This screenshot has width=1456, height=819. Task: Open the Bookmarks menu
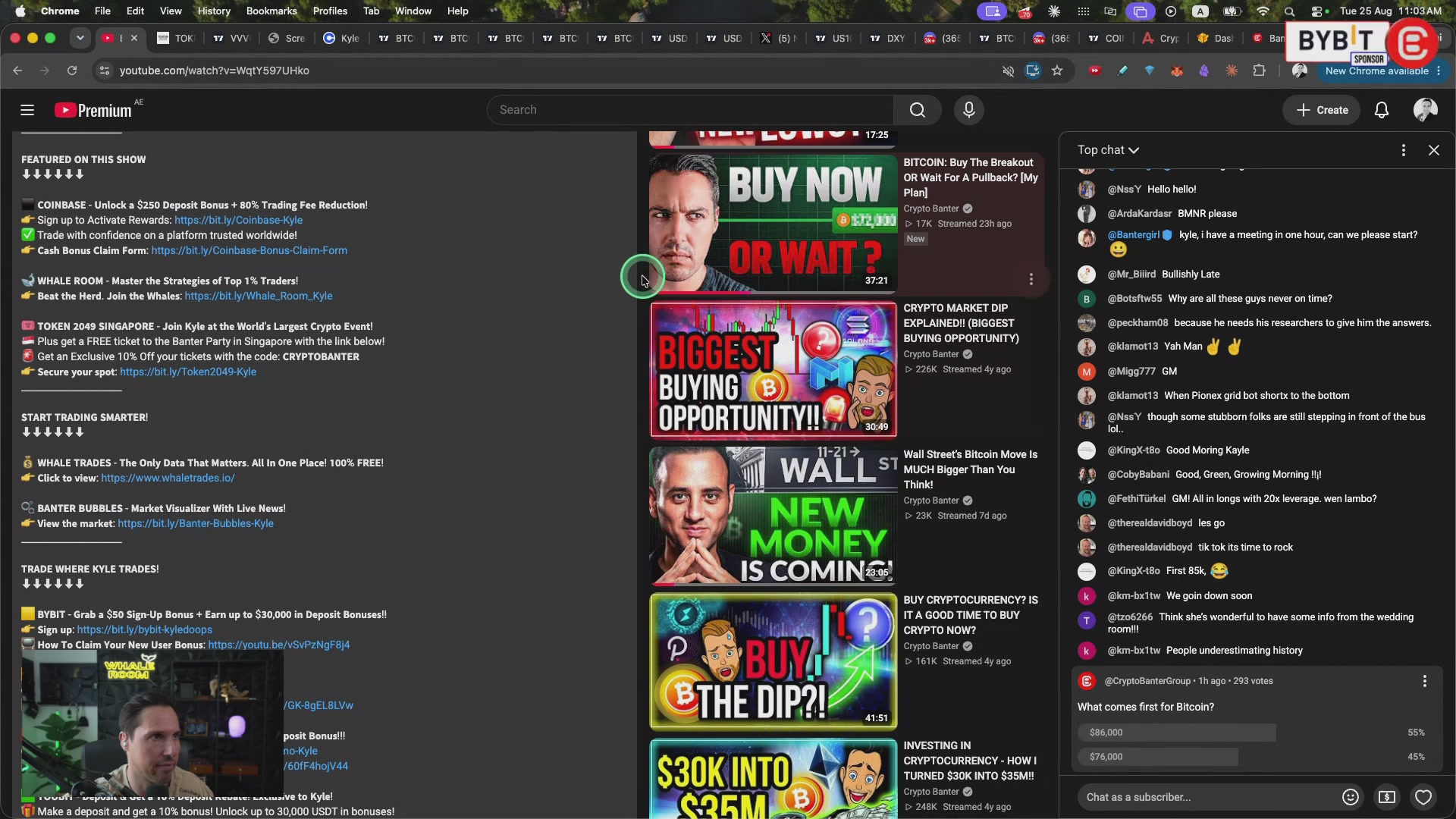click(271, 11)
